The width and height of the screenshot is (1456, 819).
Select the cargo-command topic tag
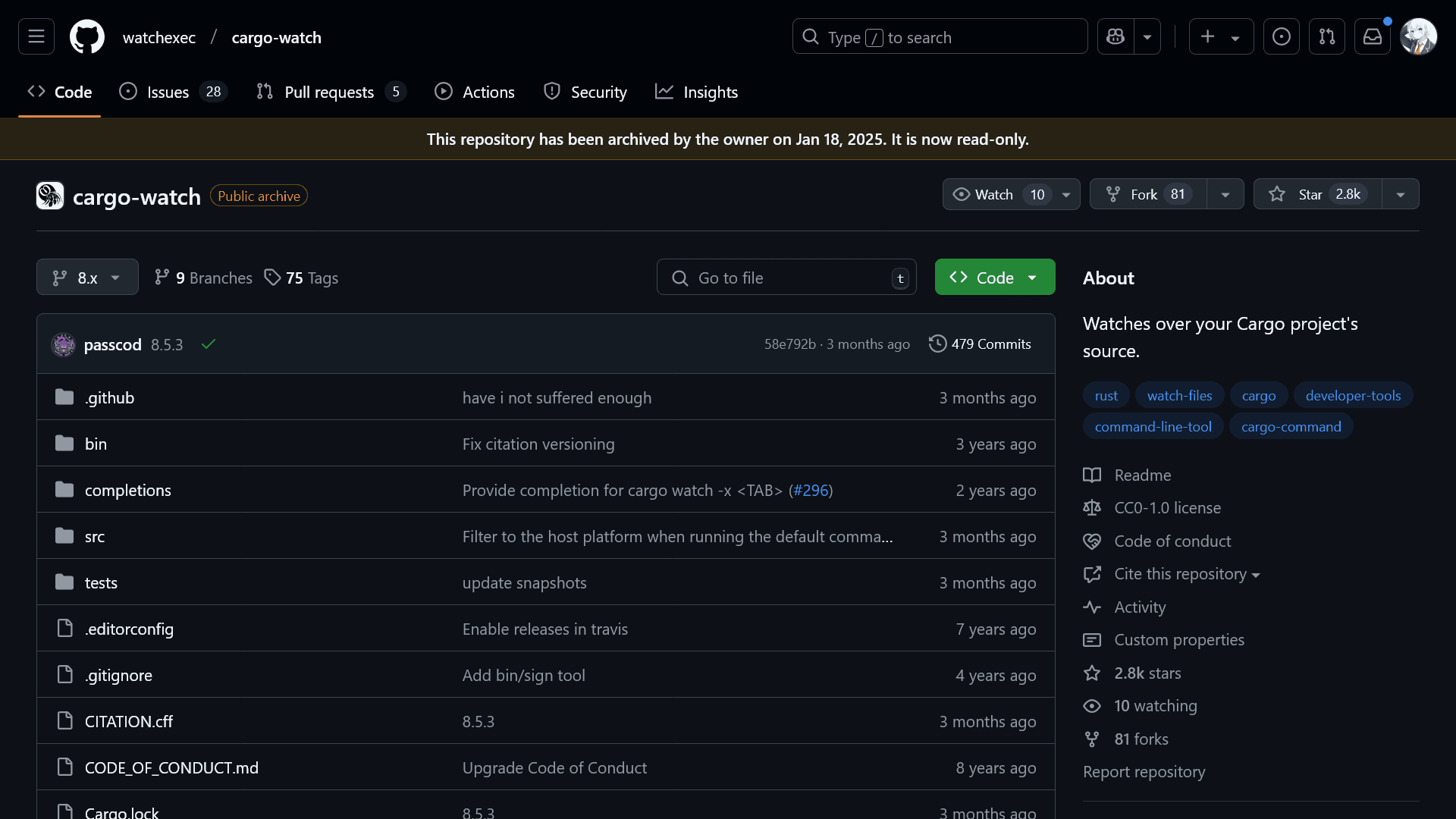tap(1291, 426)
